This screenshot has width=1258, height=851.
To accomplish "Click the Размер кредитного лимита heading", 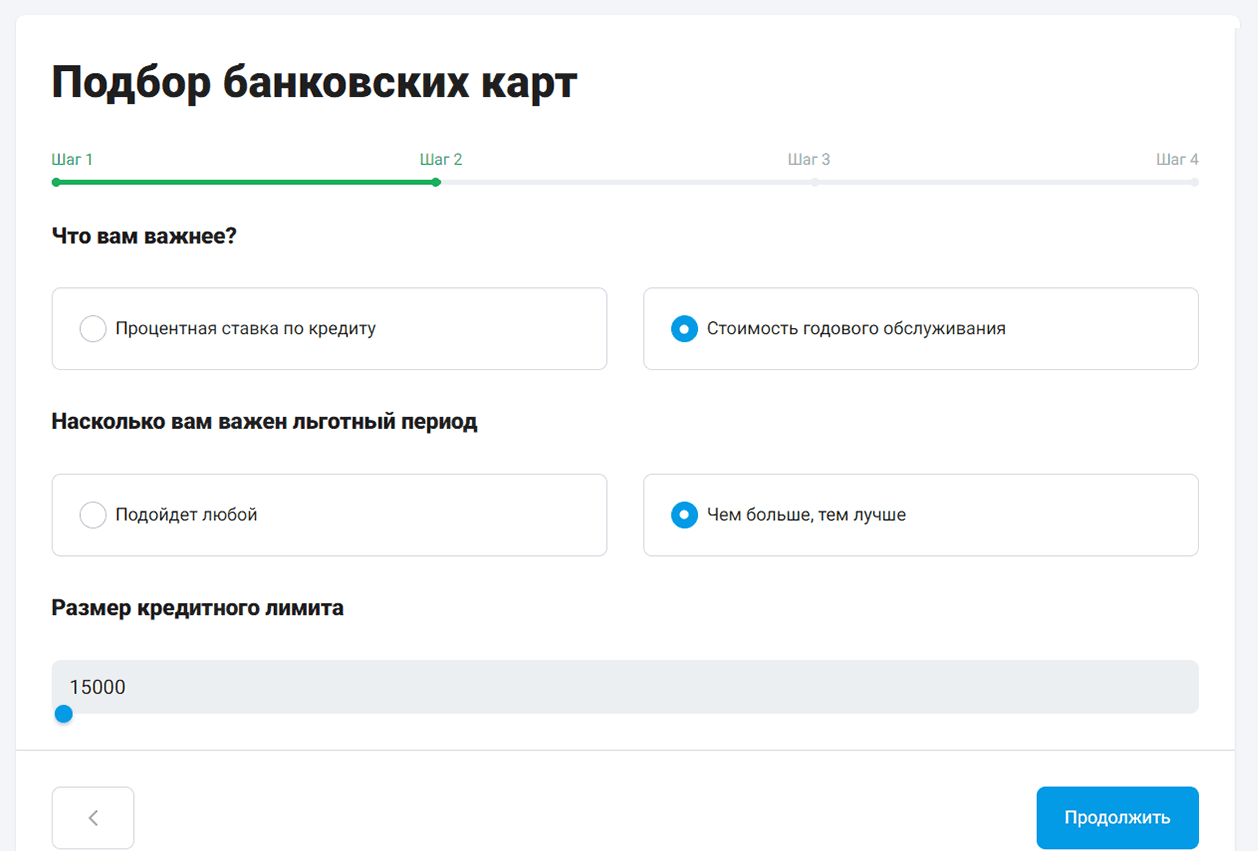I will (x=197, y=608).
